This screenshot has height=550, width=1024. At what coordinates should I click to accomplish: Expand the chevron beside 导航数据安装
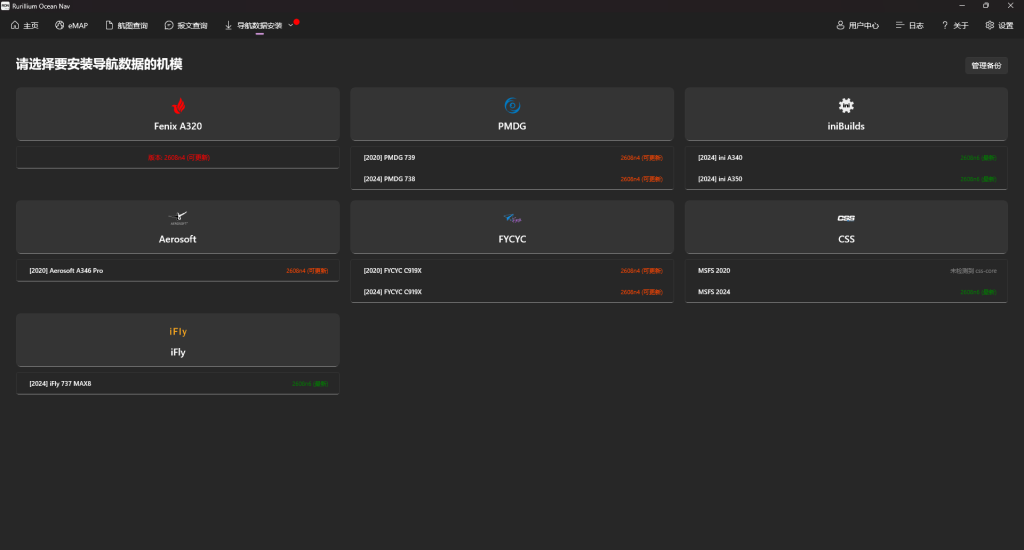(x=291, y=25)
